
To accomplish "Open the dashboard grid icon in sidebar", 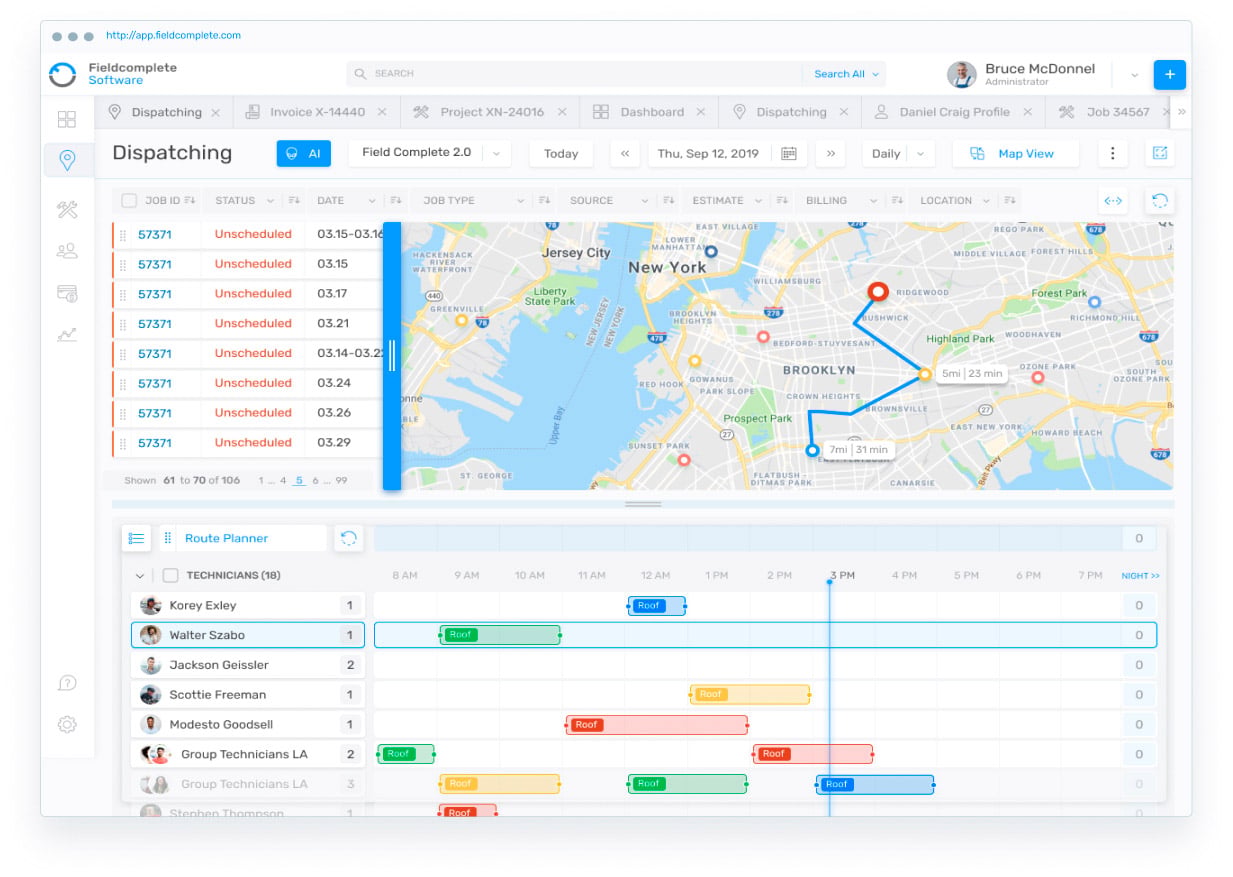I will [67, 119].
